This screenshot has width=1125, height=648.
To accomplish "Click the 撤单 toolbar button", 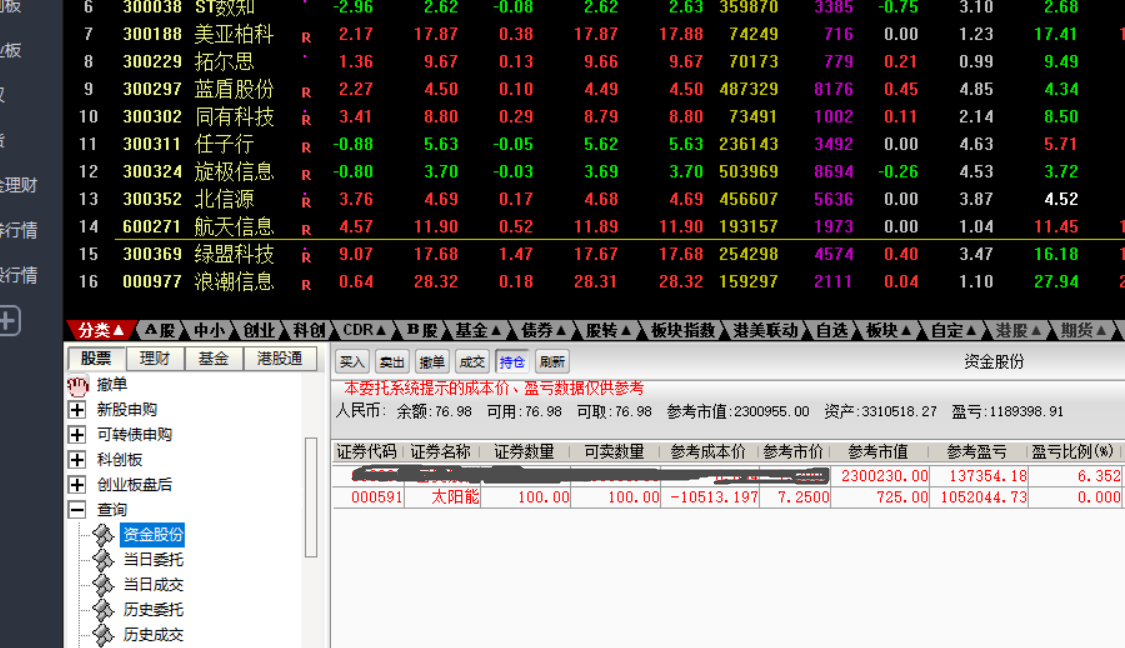I will pos(432,362).
